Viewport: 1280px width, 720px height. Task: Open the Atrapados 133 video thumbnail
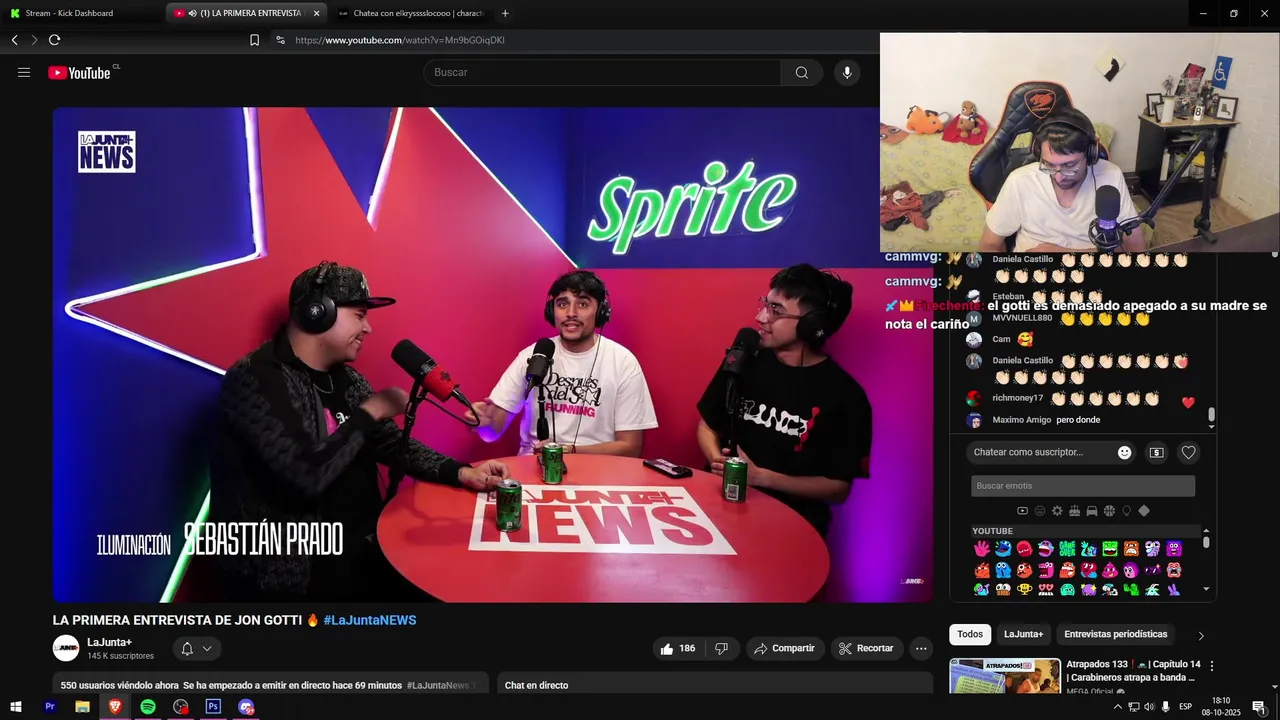pos(1005,676)
